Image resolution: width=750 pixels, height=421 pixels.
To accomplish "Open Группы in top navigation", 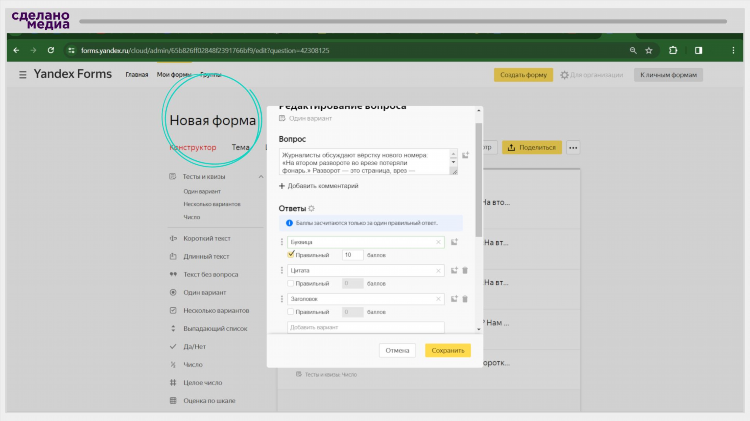I will click(x=211, y=75).
